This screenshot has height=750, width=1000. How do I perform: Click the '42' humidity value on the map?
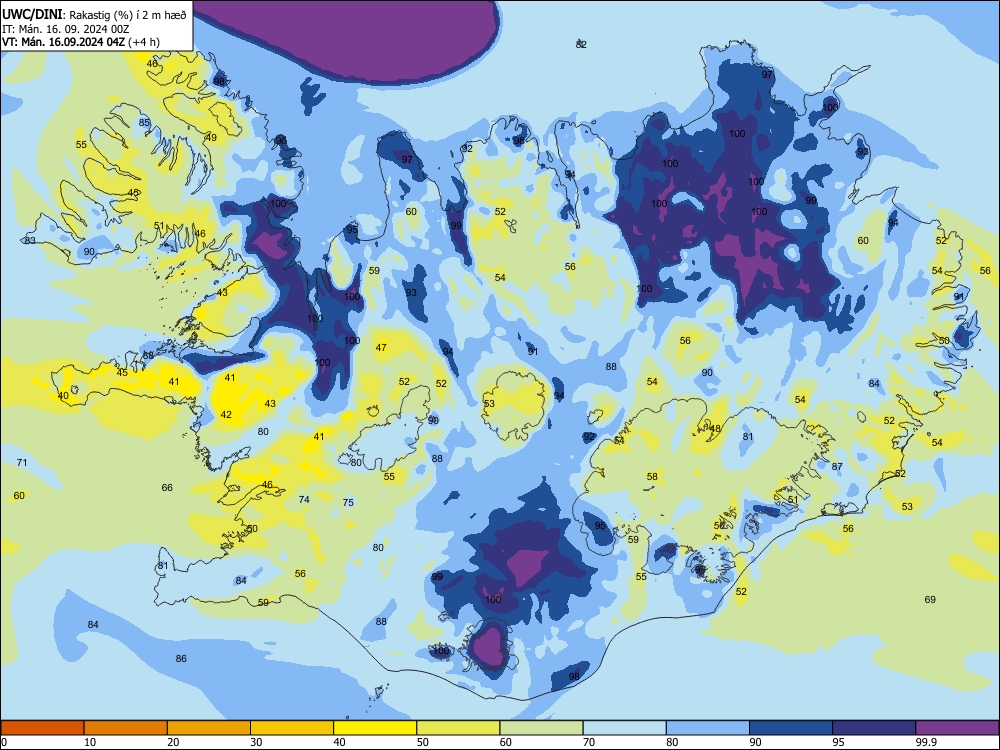click(226, 415)
